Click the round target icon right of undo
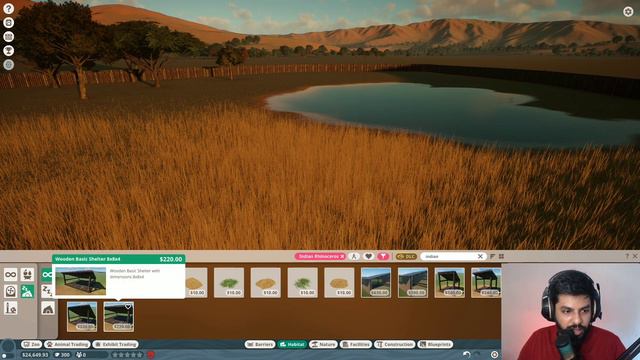 [x=494, y=354]
